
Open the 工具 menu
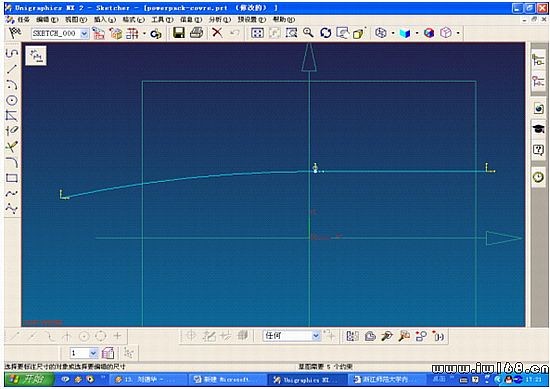tap(162, 19)
